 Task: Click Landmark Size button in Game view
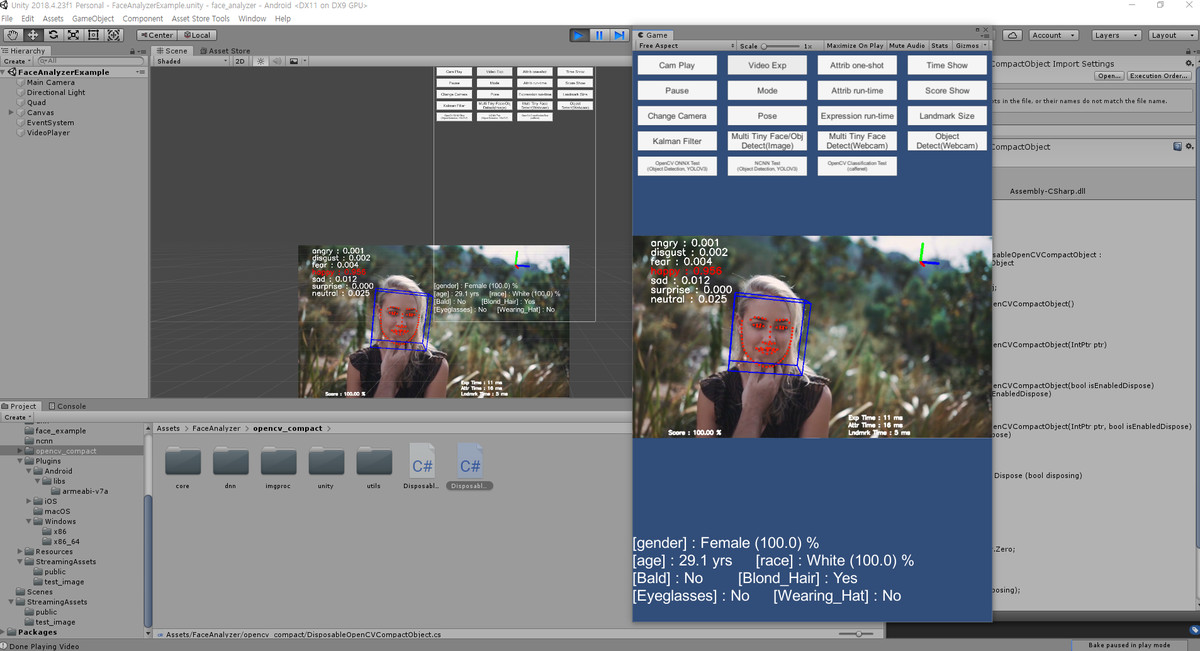click(x=947, y=116)
